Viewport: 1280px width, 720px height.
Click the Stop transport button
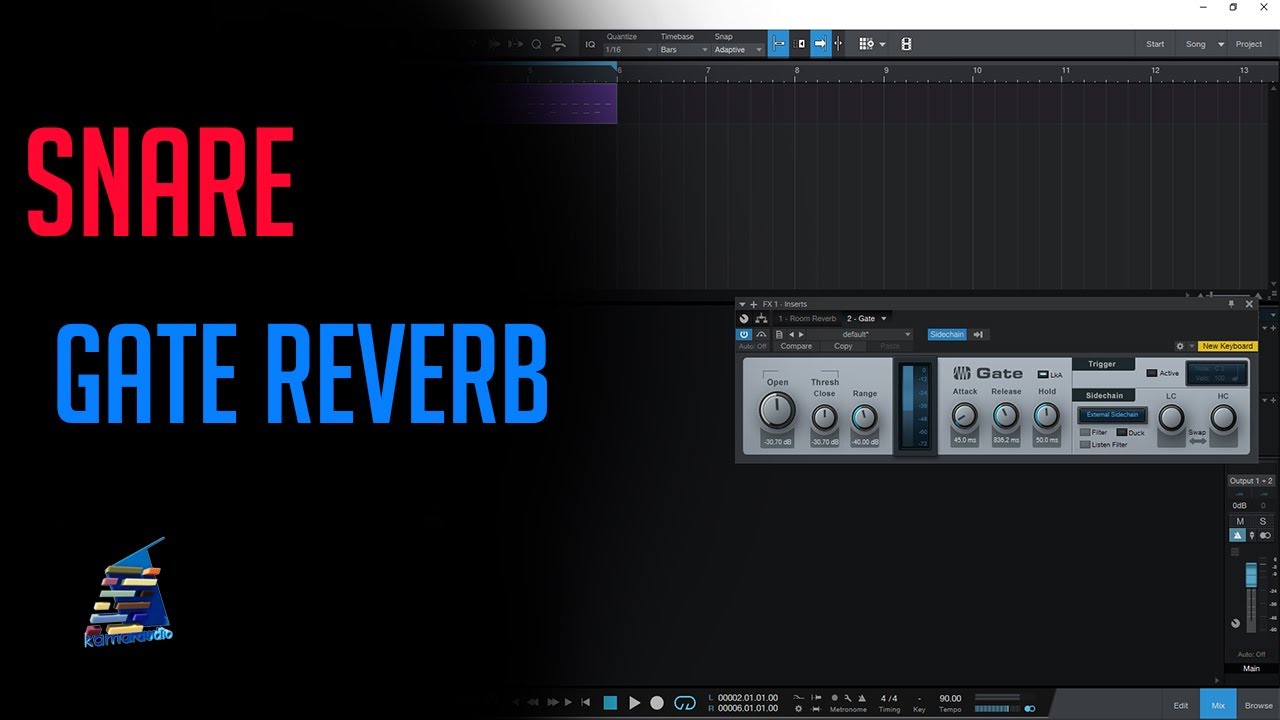pos(610,703)
